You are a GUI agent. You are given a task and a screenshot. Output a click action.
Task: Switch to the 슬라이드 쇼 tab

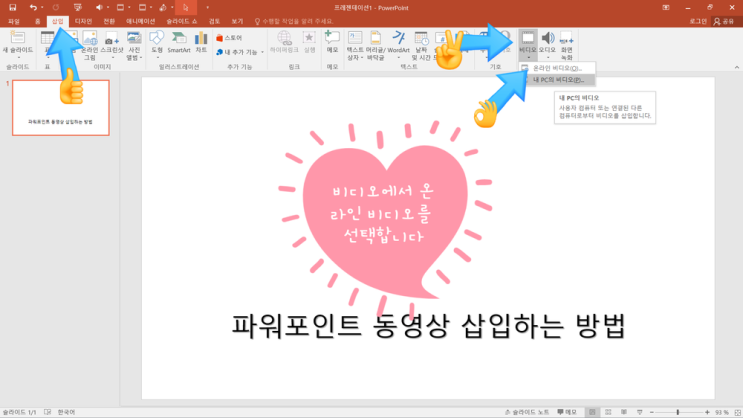pos(181,21)
